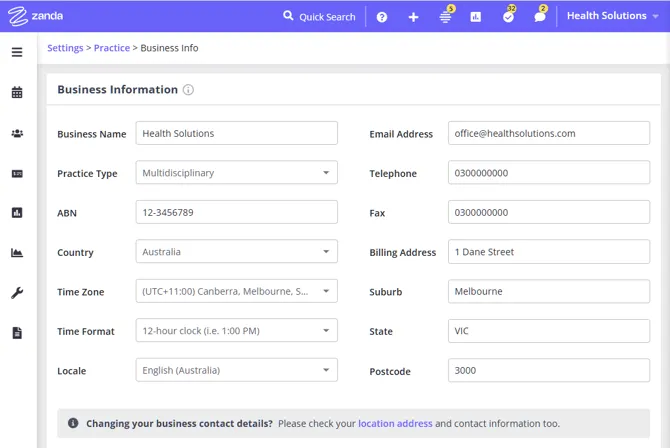Click the info icon in contact details notice
670x448 pixels.
(73, 423)
